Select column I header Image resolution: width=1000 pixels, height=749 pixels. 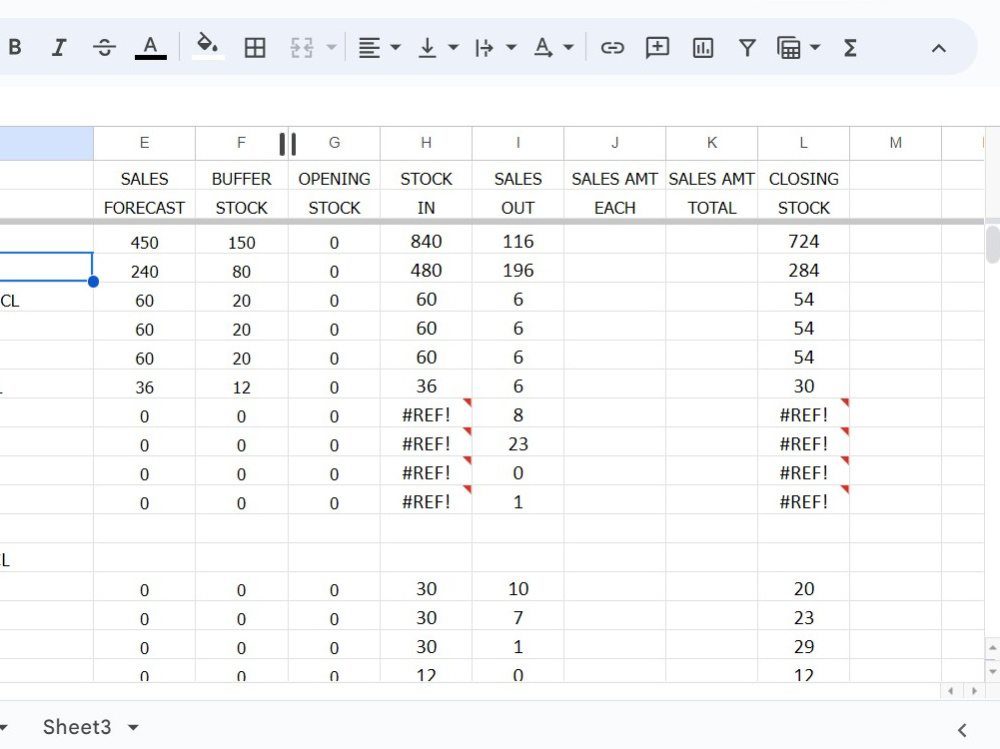(x=518, y=143)
